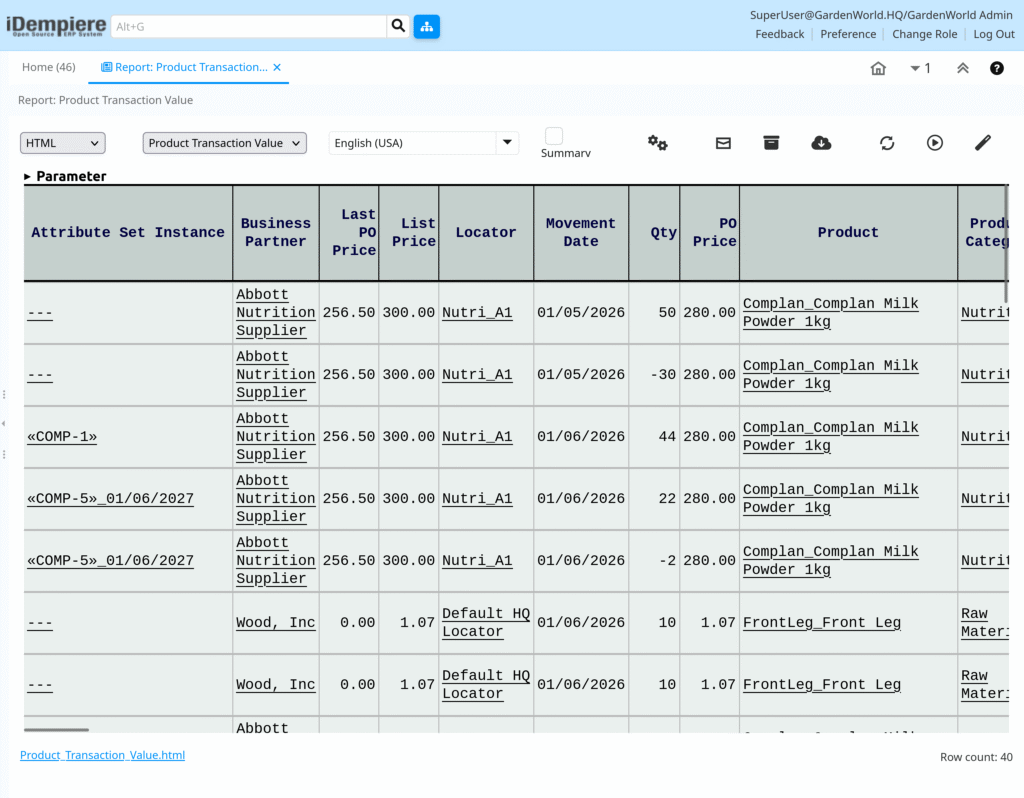
Task: Open the Export/cloud download icon
Action: coord(821,143)
